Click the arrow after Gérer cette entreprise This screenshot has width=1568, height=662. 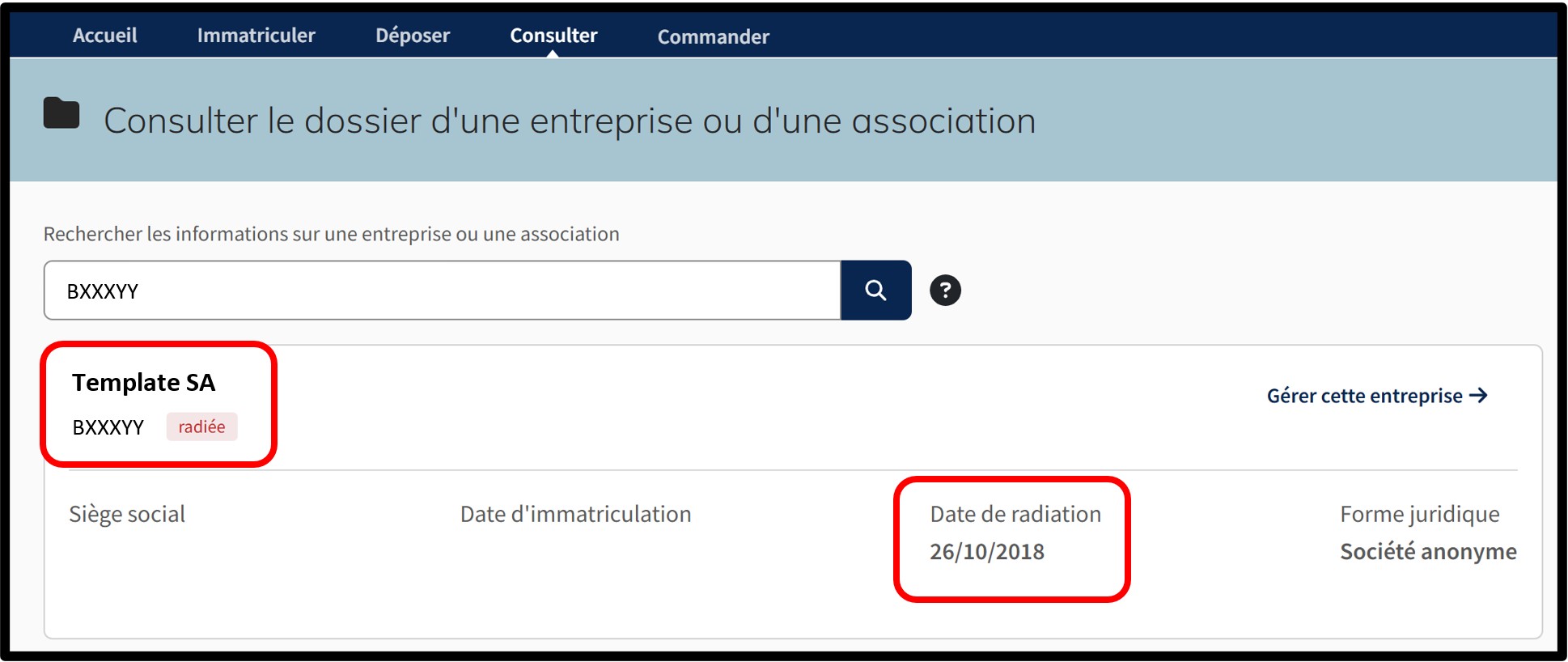[x=1478, y=395]
